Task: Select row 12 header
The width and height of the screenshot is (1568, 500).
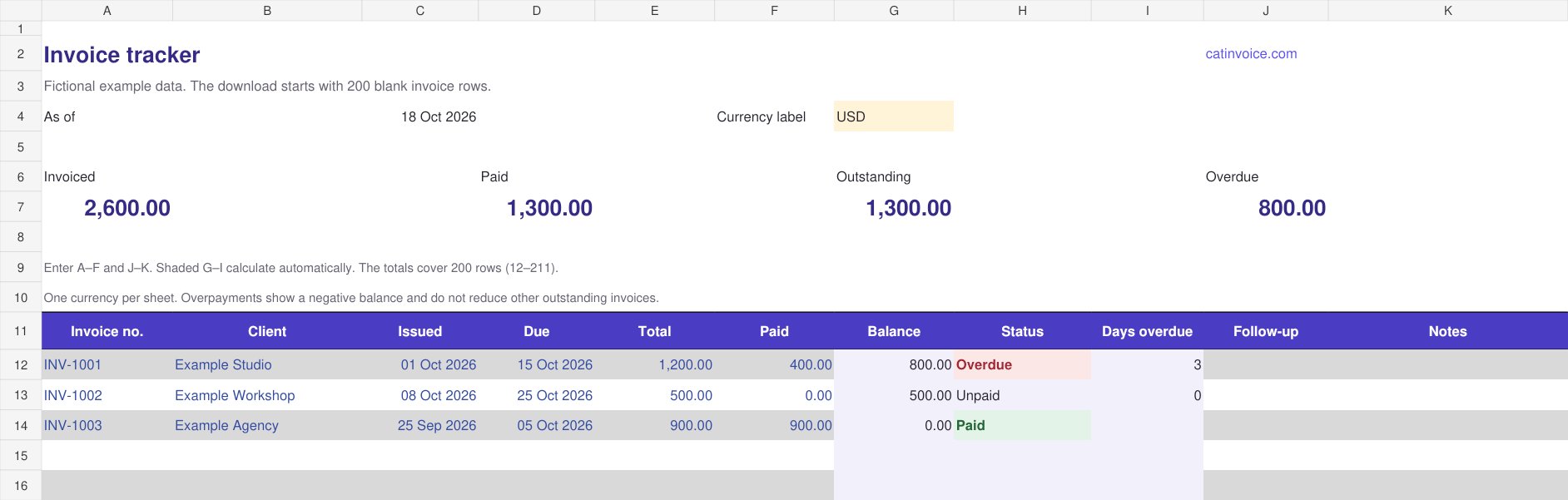Action: coord(21,364)
